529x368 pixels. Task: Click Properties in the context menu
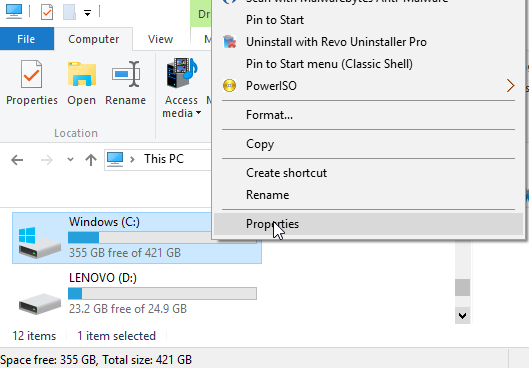click(368, 224)
